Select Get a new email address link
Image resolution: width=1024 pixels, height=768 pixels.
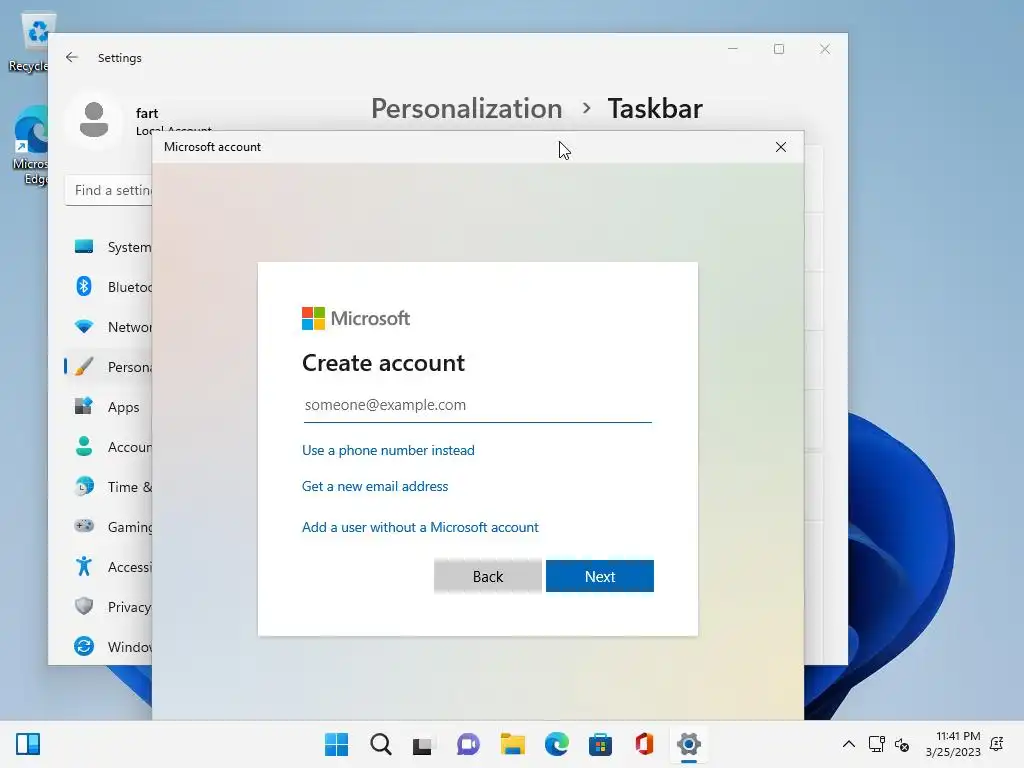pos(375,486)
